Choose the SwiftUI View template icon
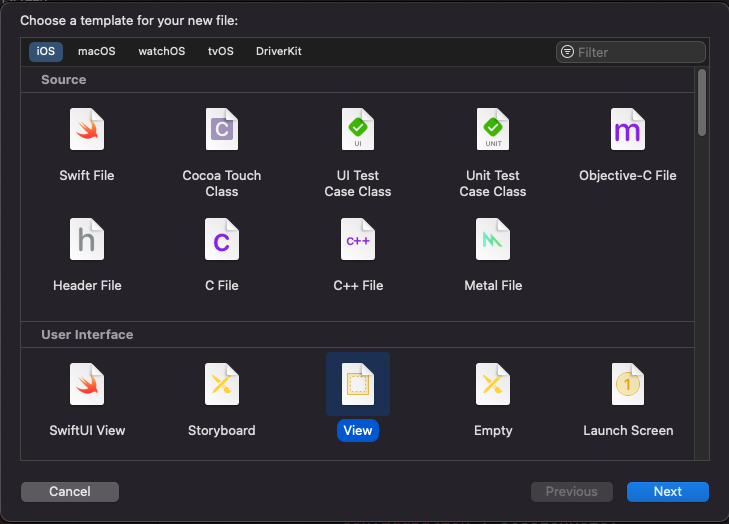The image size is (729, 524). coord(87,384)
